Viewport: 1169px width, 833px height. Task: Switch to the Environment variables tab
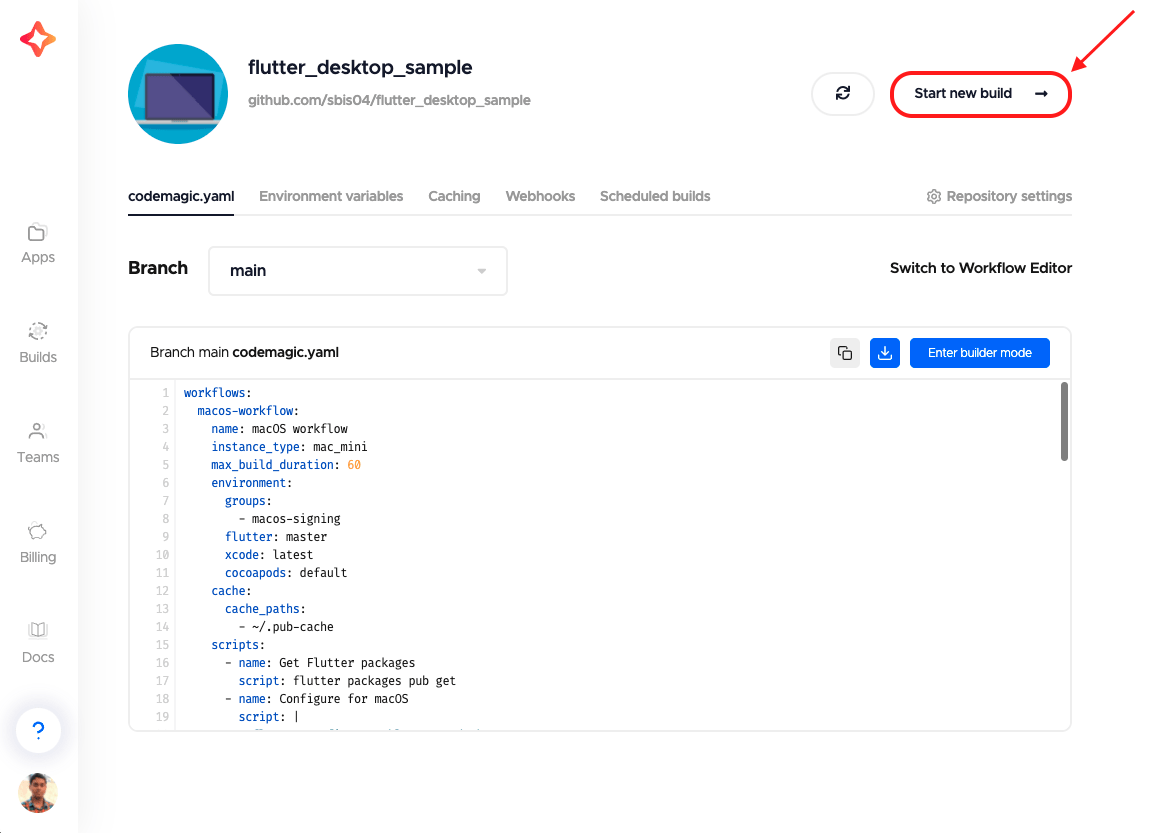[x=331, y=196]
